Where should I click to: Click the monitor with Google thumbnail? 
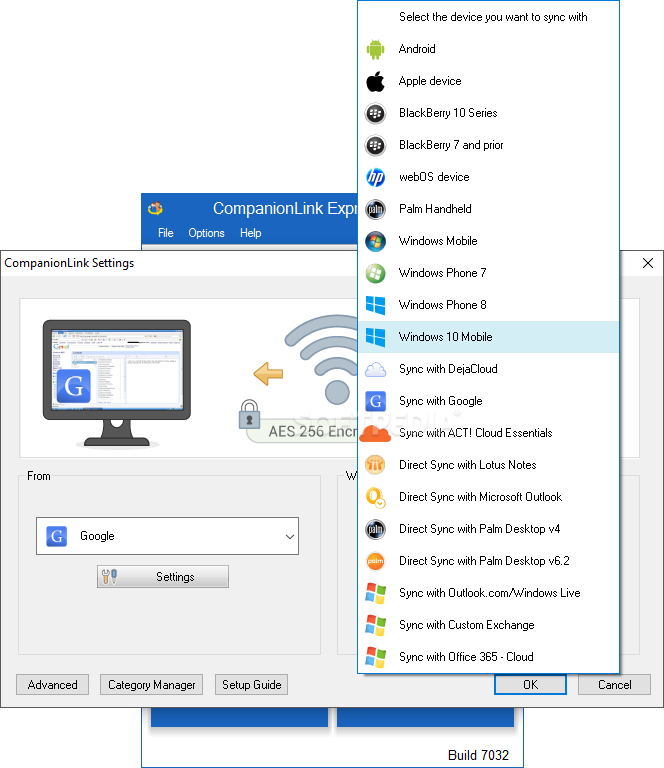[117, 383]
